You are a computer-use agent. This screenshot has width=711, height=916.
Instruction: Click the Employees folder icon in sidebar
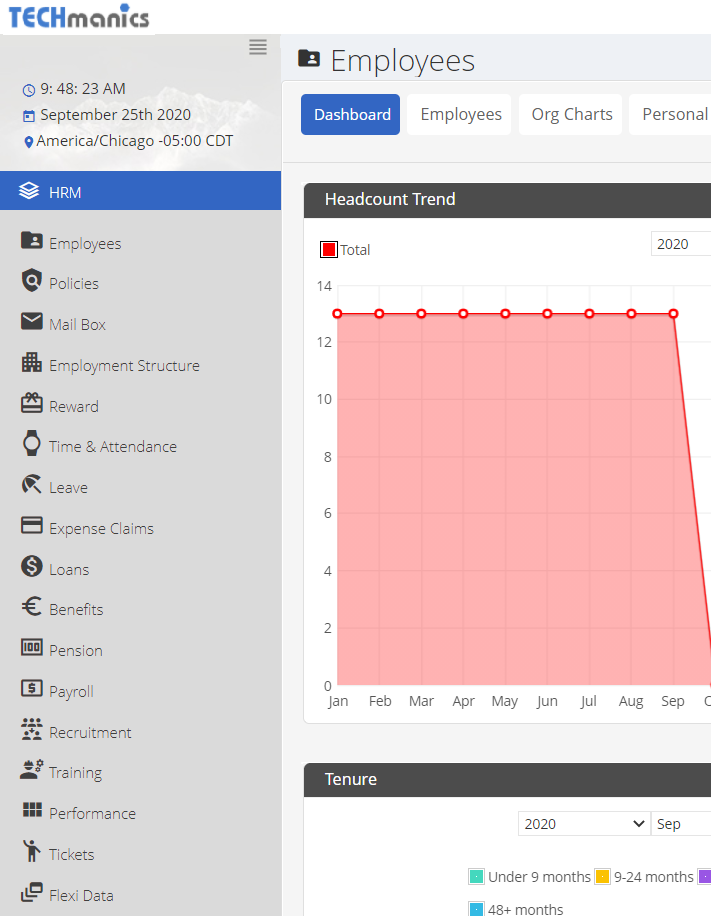[32, 240]
